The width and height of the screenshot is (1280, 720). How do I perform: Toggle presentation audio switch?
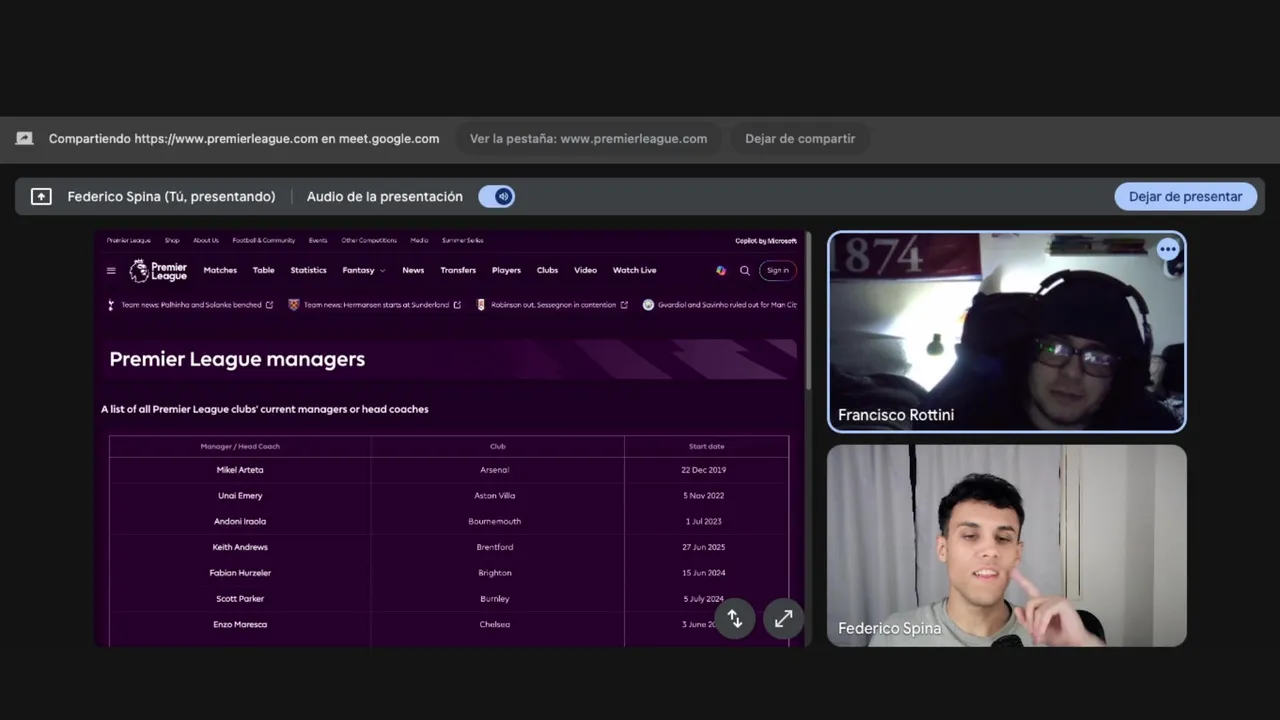497,197
